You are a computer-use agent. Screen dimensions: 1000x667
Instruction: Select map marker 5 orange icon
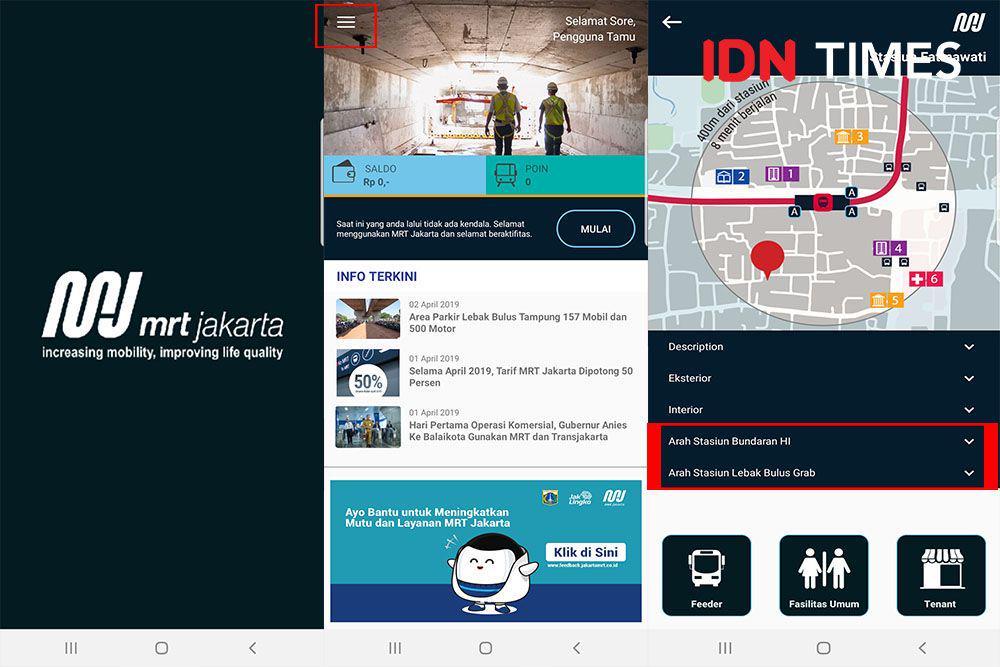[886, 300]
